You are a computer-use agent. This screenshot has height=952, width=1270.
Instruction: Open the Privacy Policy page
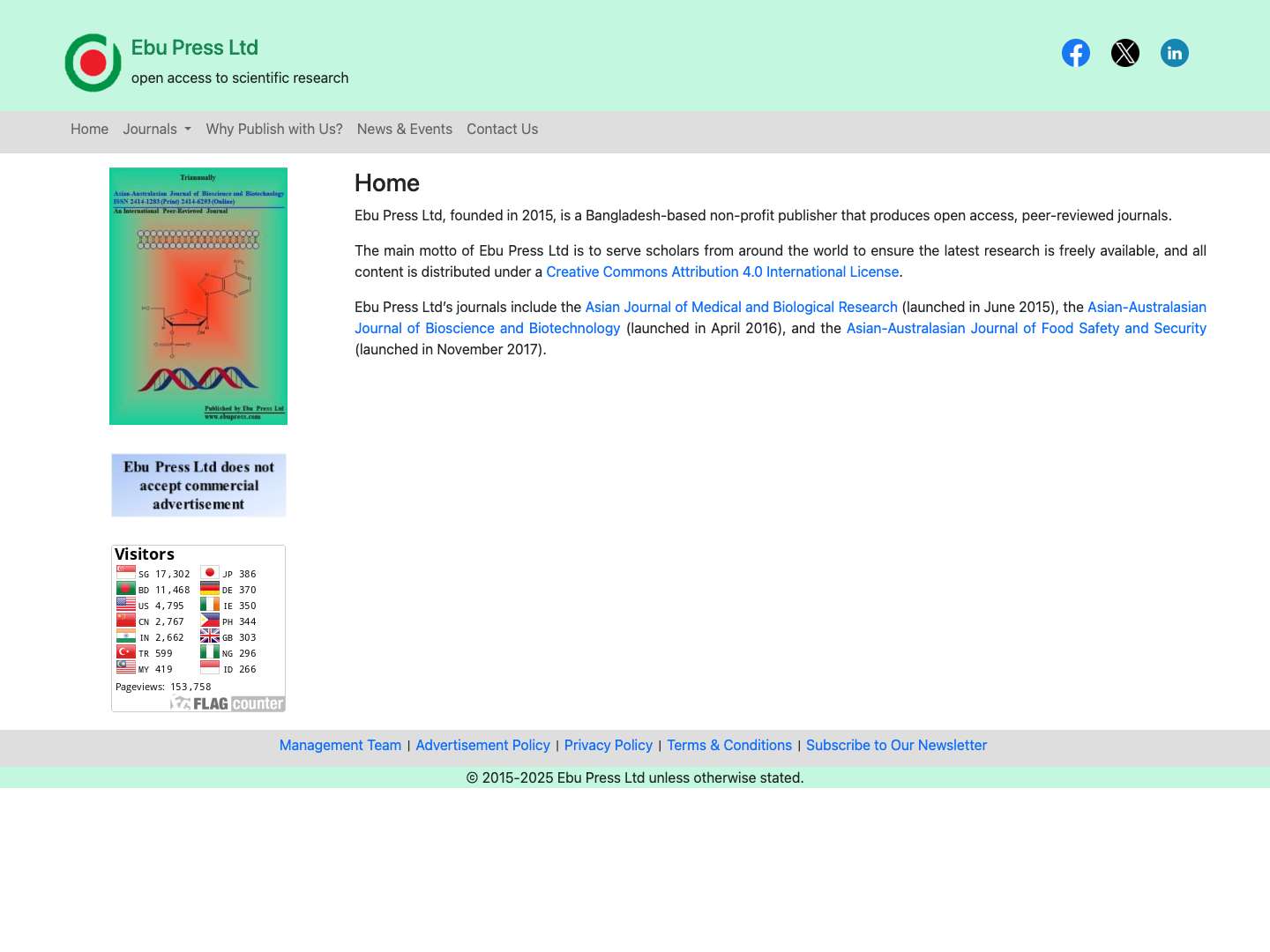609,745
